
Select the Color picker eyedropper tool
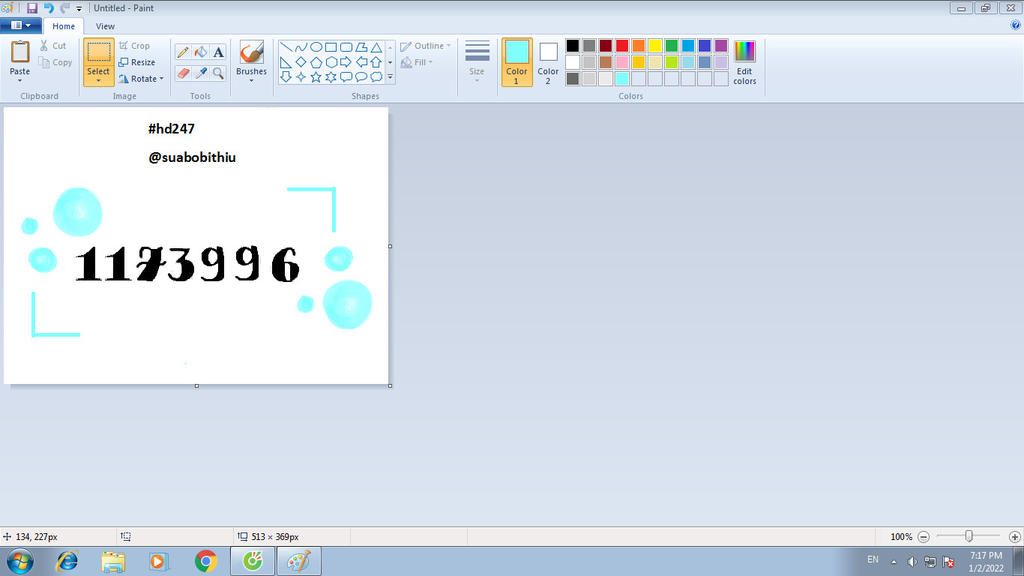click(200, 72)
